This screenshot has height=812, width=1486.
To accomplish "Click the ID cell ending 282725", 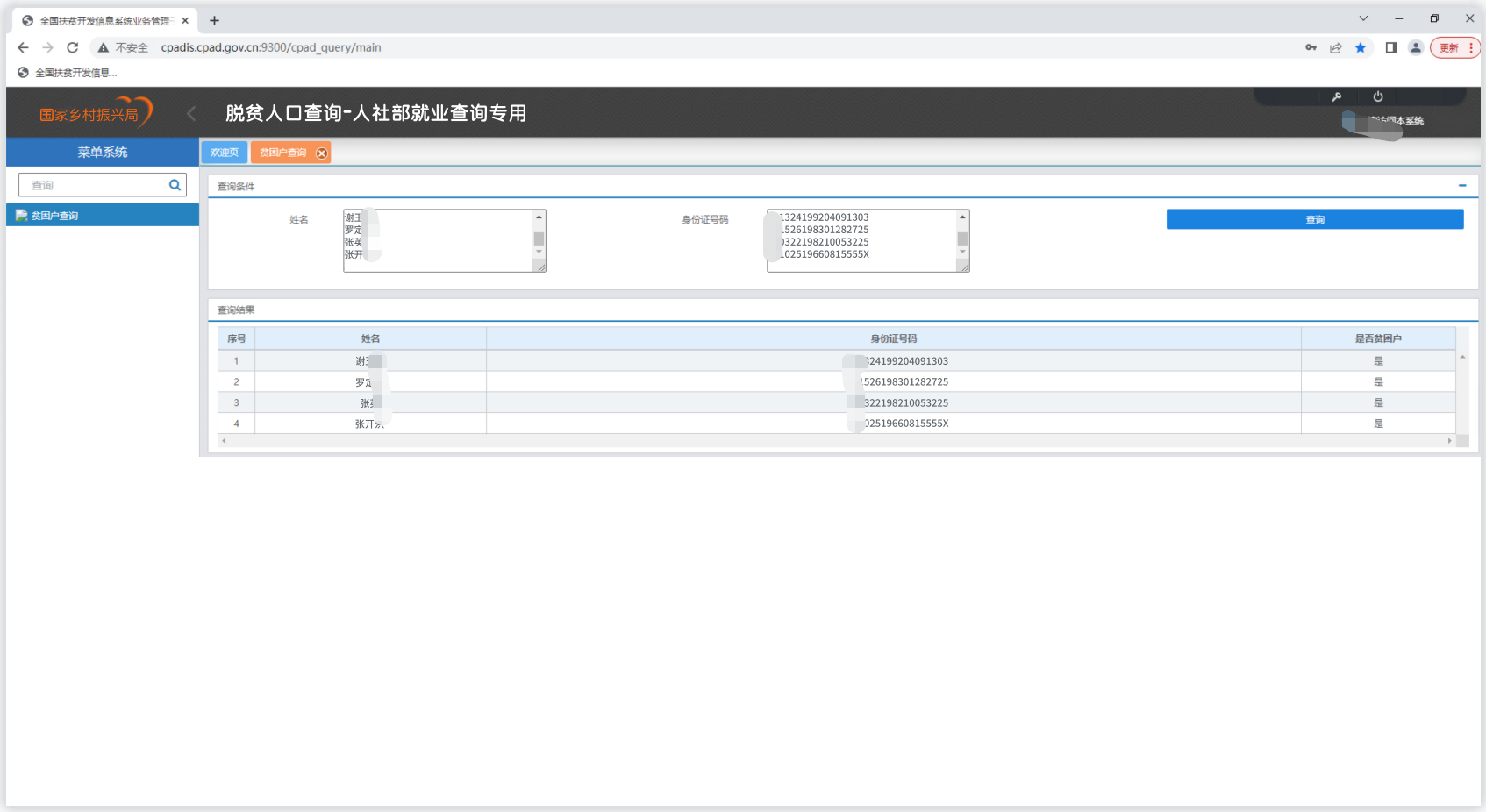I will (x=894, y=381).
